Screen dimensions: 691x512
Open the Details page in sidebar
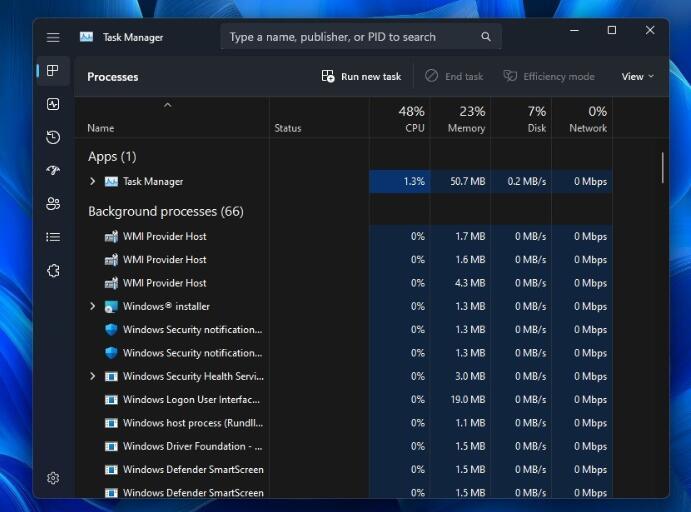coord(53,237)
